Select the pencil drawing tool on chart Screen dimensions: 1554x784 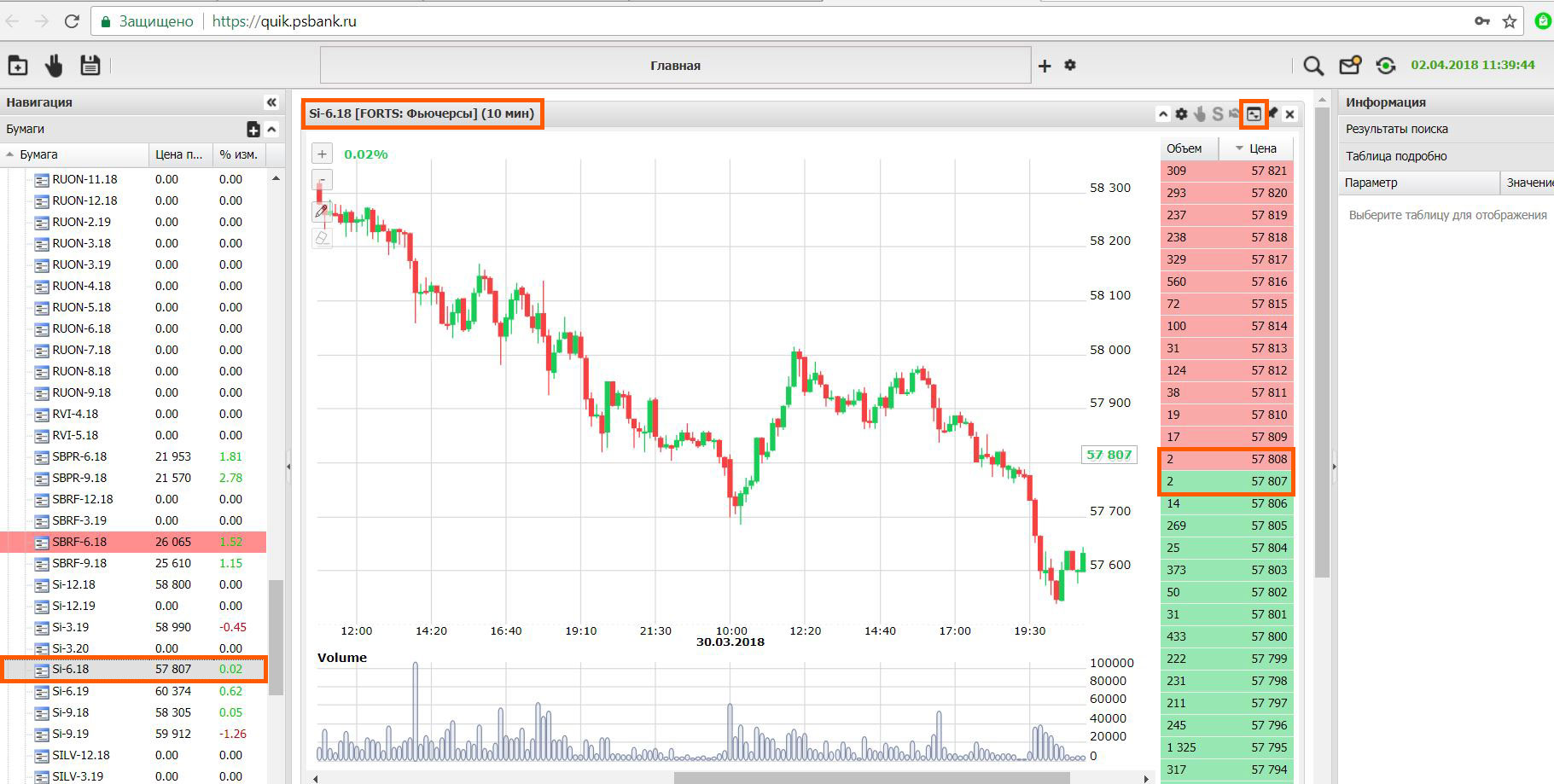322,212
